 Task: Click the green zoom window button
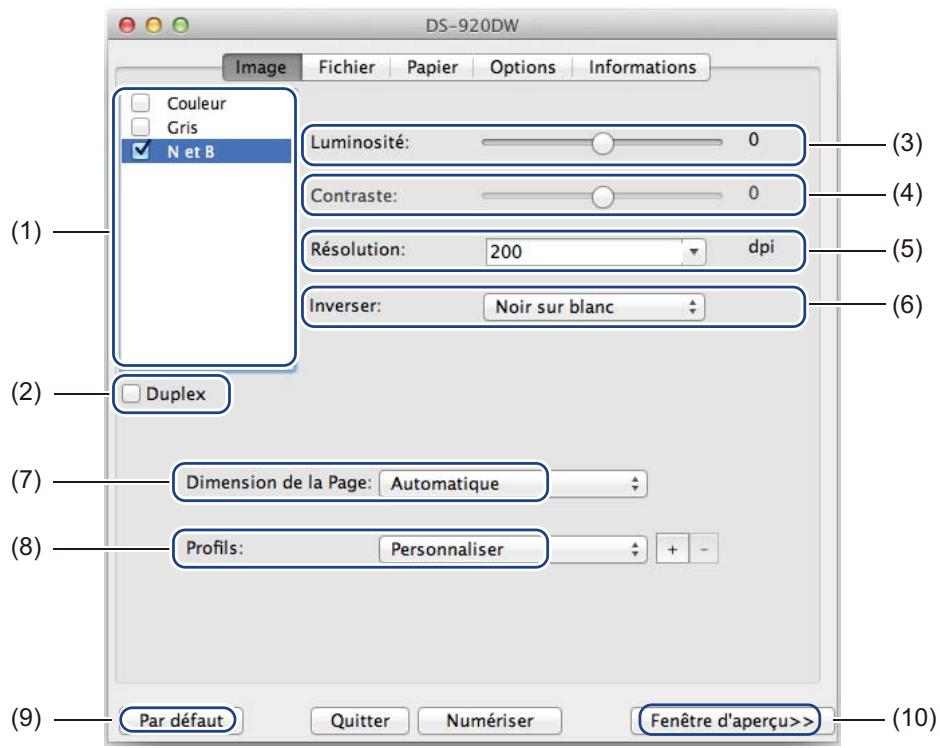tap(180, 25)
